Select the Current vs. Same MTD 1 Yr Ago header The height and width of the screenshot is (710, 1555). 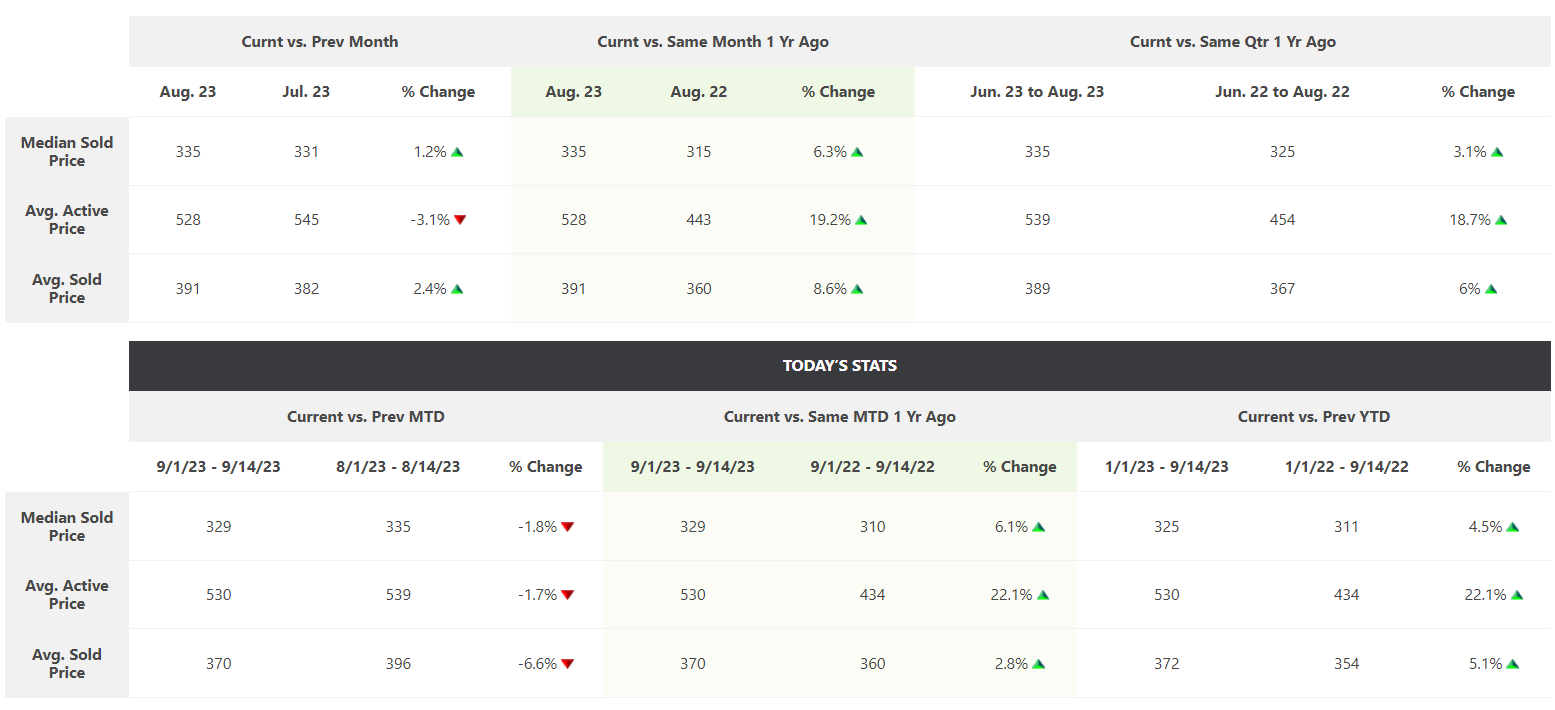pos(840,417)
